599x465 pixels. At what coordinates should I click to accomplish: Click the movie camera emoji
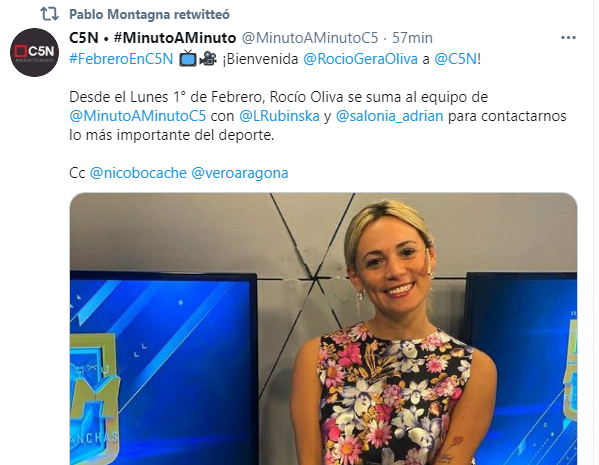208,58
